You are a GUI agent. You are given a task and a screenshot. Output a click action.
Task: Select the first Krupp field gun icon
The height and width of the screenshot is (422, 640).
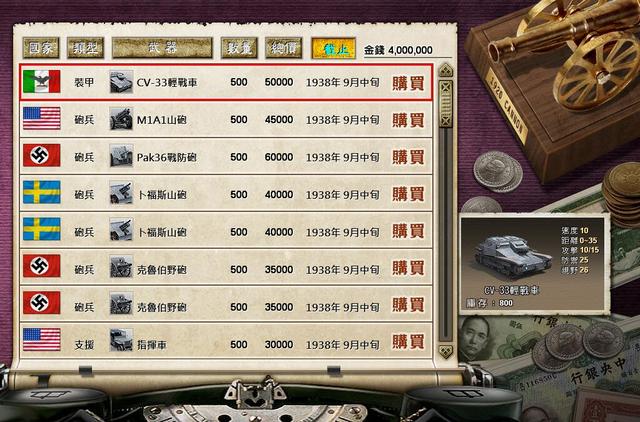point(121,267)
